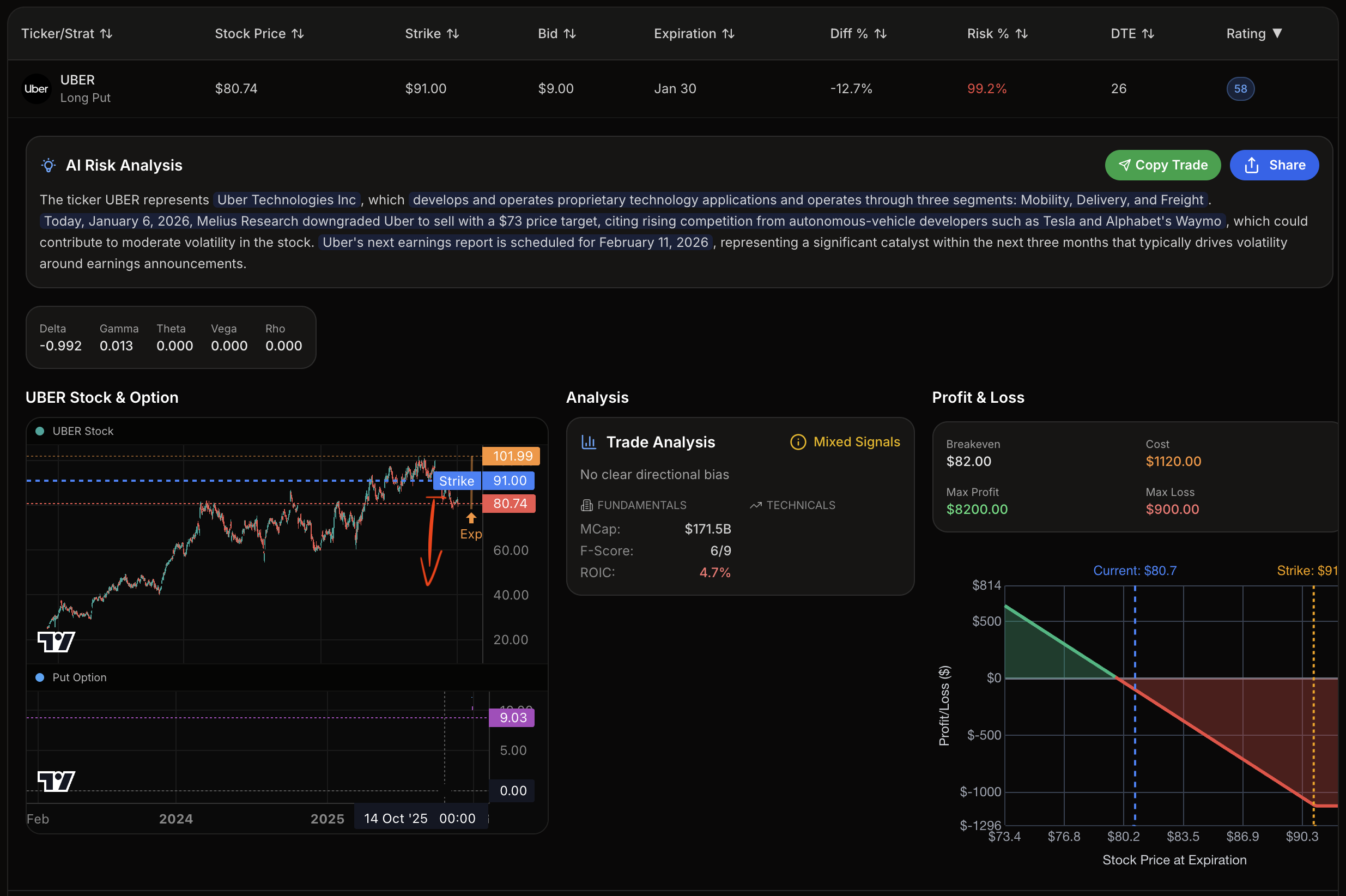Click the DTE value 26
This screenshot has height=896, width=1346.
1119,89
